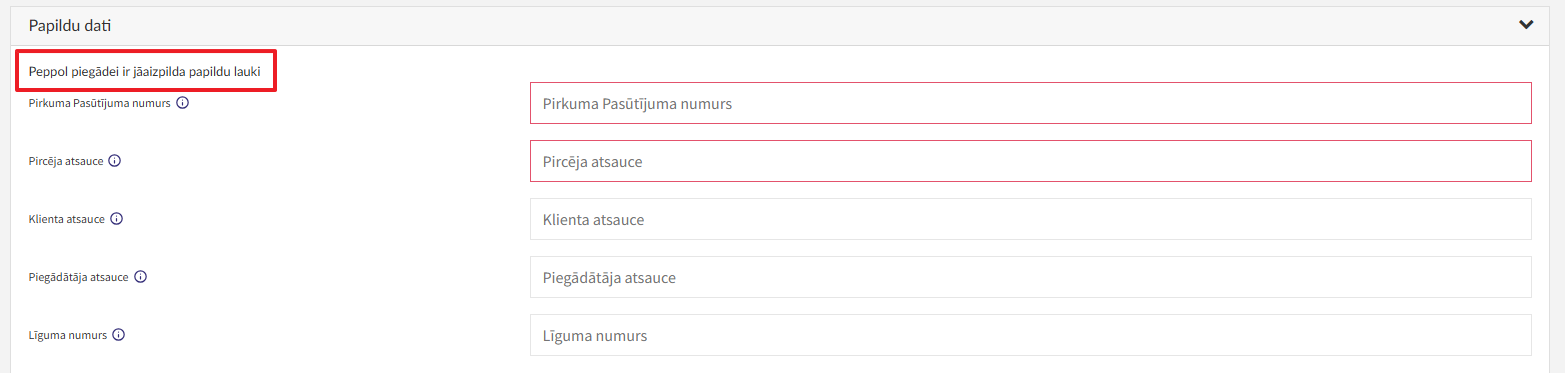The width and height of the screenshot is (1565, 373).
Task: Activate the Līguma numurs input box
Action: [1030, 335]
